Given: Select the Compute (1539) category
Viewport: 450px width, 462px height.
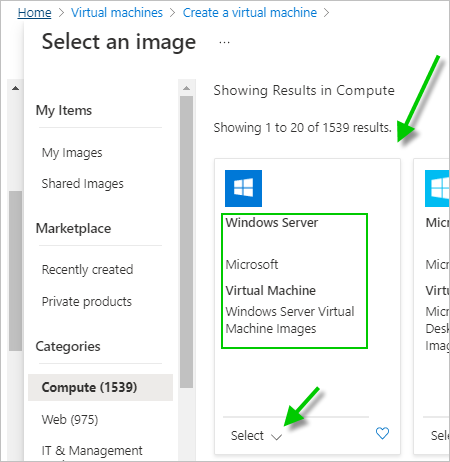Looking at the screenshot, I should point(100,387).
